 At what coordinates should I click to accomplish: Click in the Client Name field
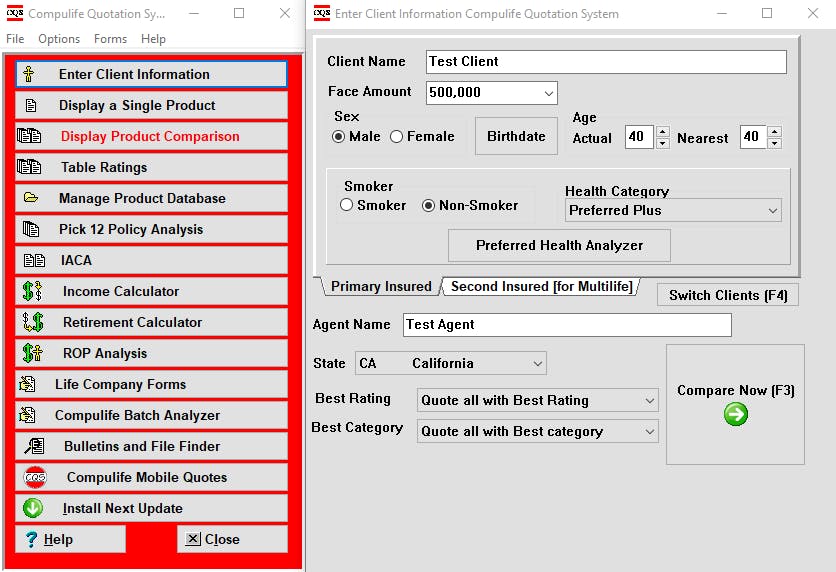coord(606,62)
